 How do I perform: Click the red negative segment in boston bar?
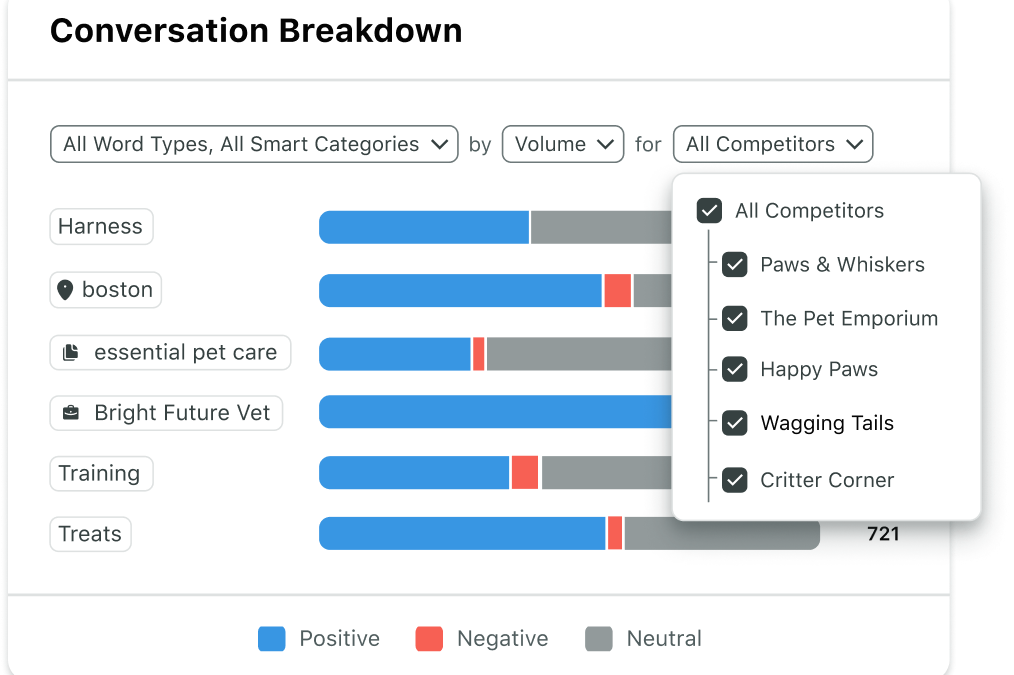tap(618, 291)
